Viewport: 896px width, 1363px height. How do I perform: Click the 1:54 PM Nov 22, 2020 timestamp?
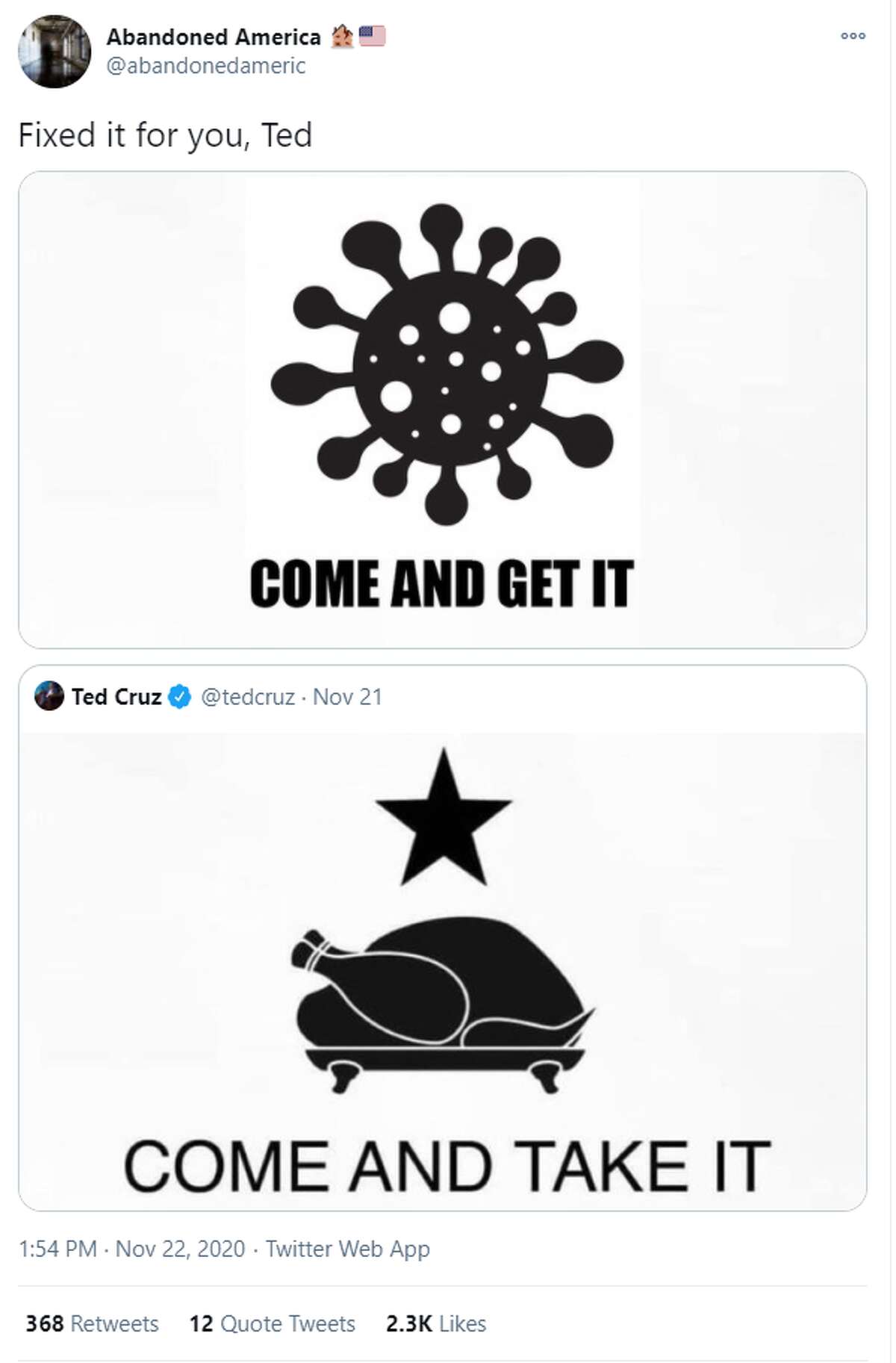132,1249
